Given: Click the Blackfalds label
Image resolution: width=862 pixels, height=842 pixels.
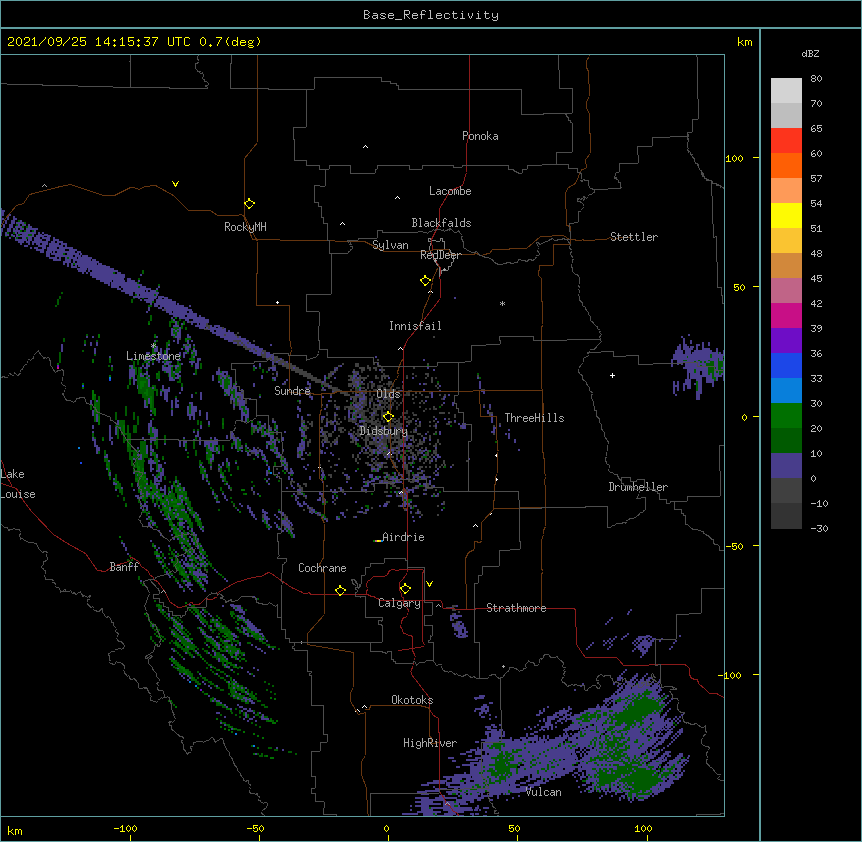Looking at the screenshot, I should (x=441, y=223).
